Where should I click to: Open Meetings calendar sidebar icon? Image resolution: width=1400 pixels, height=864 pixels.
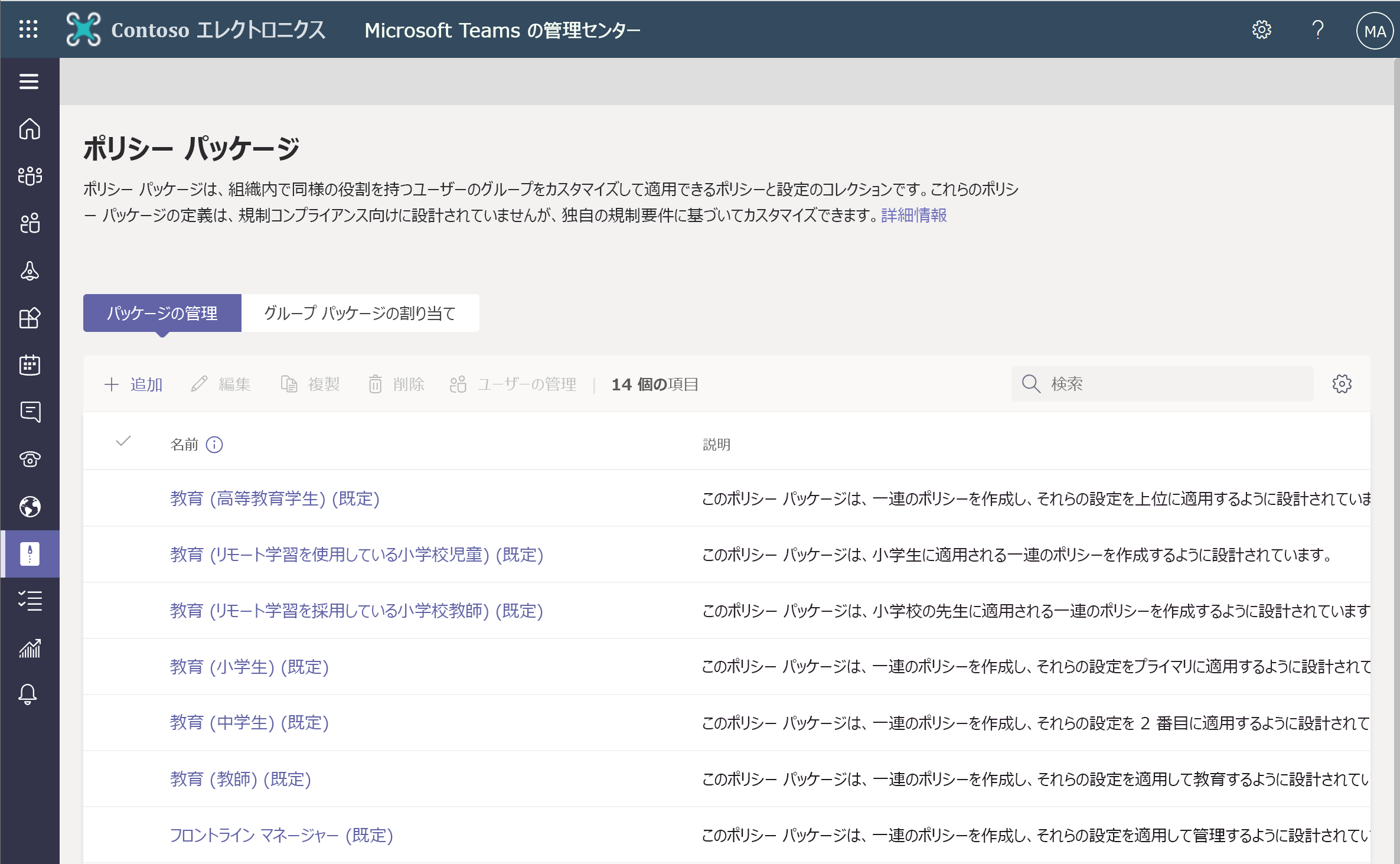click(30, 365)
